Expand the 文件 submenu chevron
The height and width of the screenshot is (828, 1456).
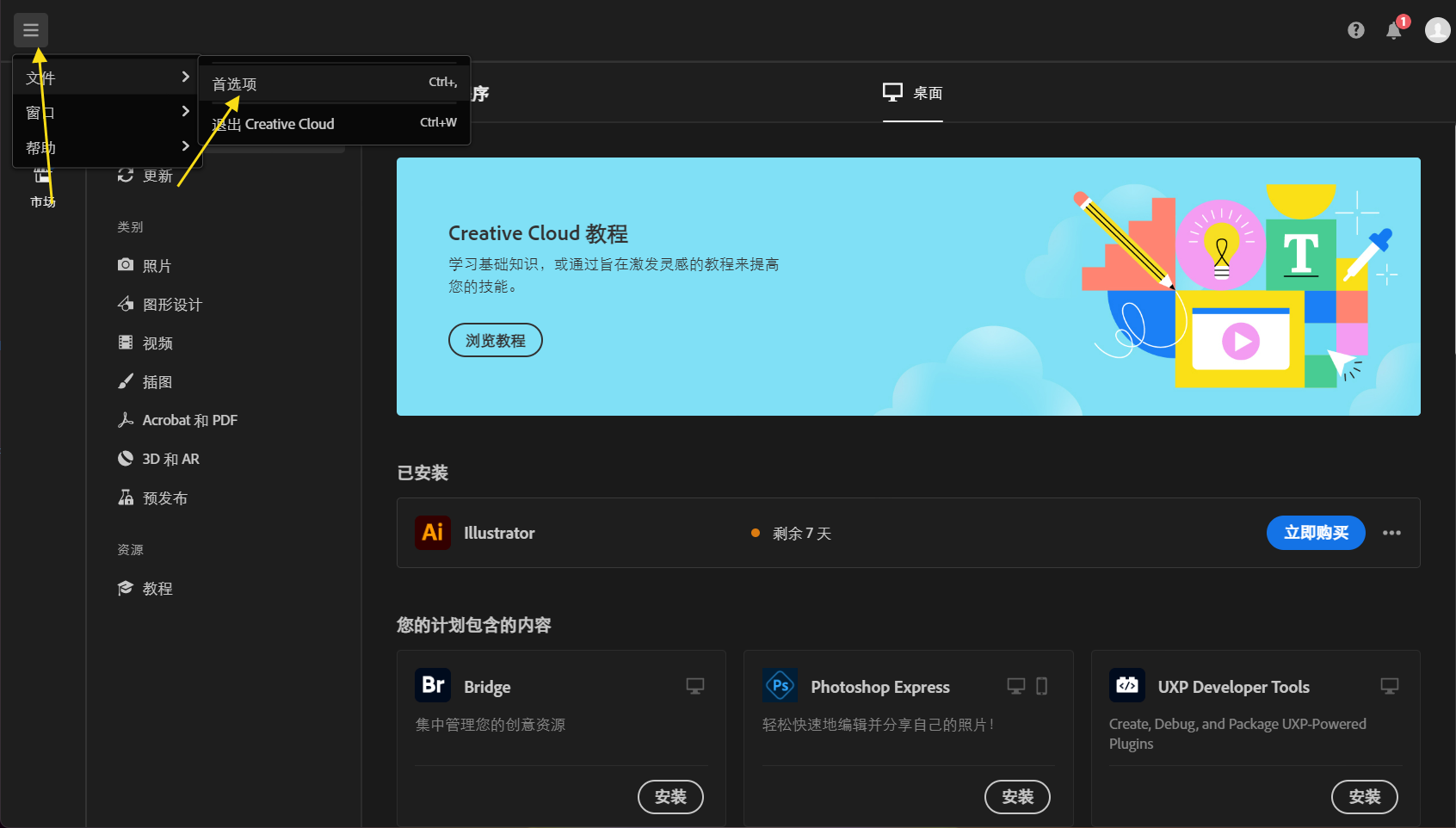point(184,76)
